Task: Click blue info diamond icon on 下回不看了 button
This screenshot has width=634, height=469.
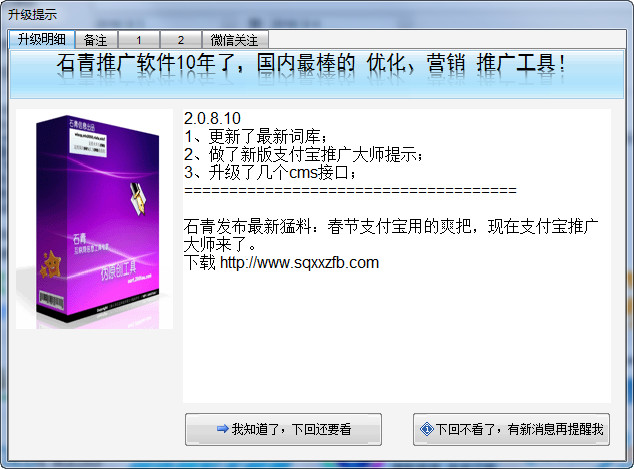Action: point(427,429)
